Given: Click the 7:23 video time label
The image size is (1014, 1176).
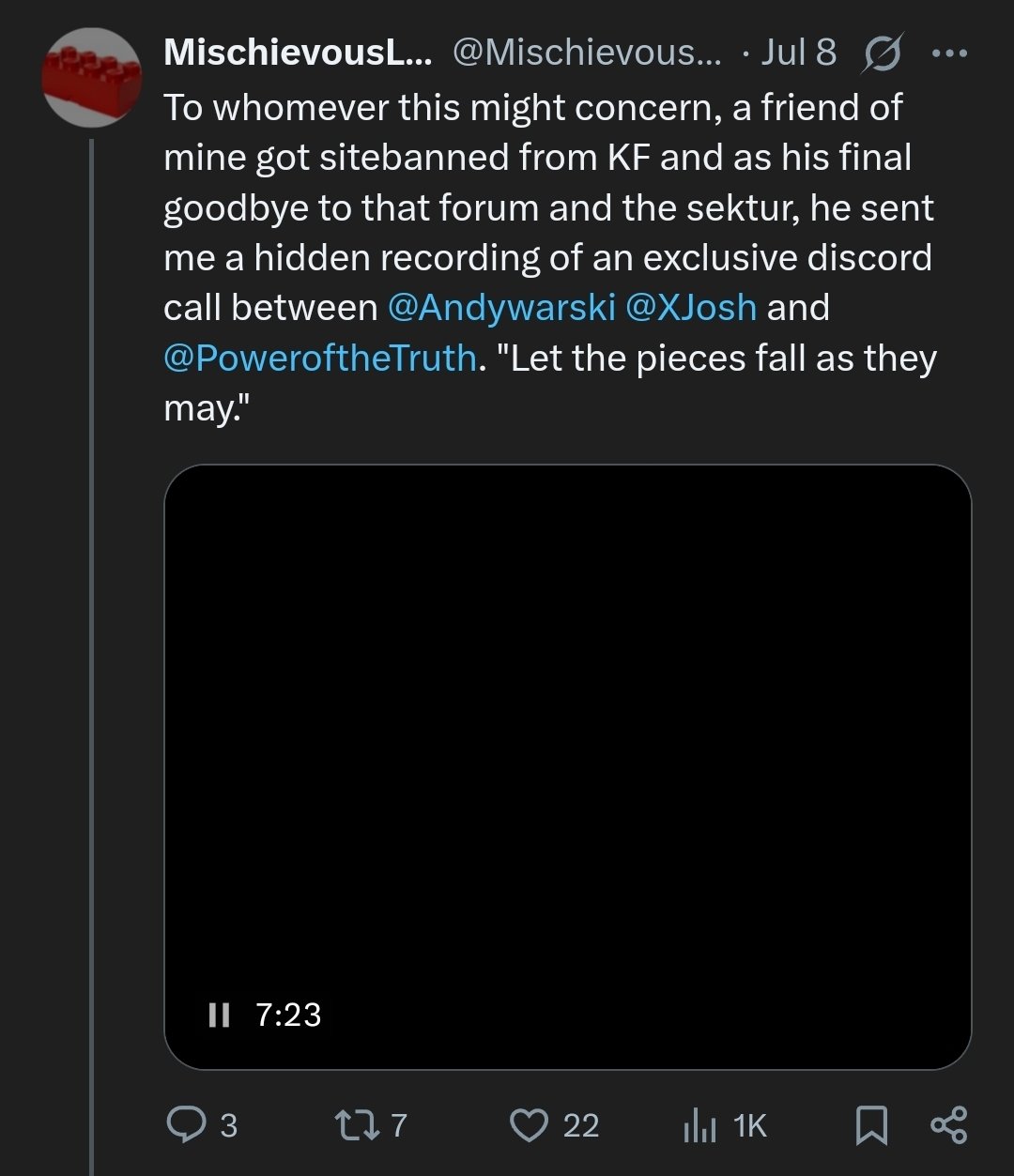Looking at the screenshot, I should 288,1015.
